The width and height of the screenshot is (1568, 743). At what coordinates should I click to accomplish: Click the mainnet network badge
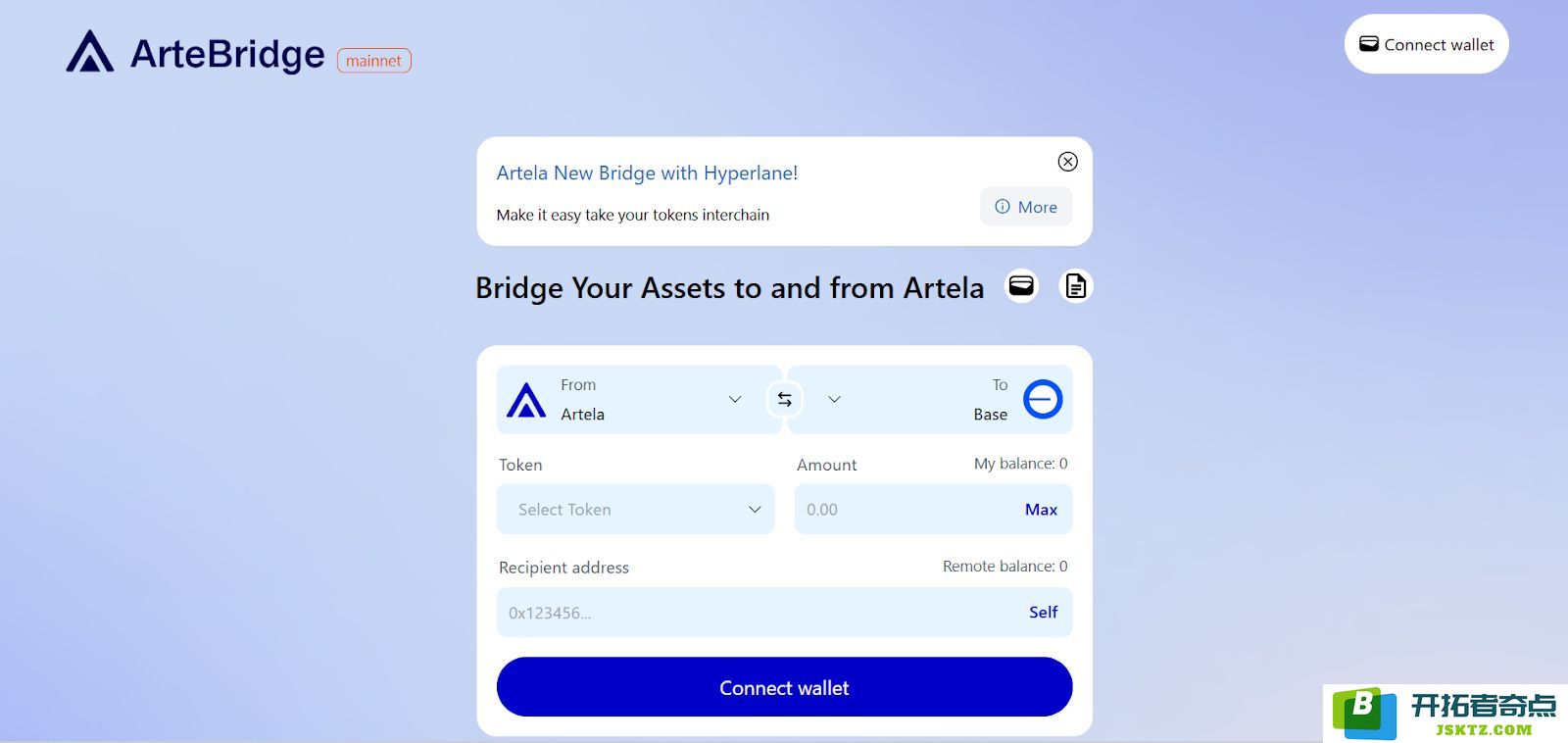(x=374, y=61)
